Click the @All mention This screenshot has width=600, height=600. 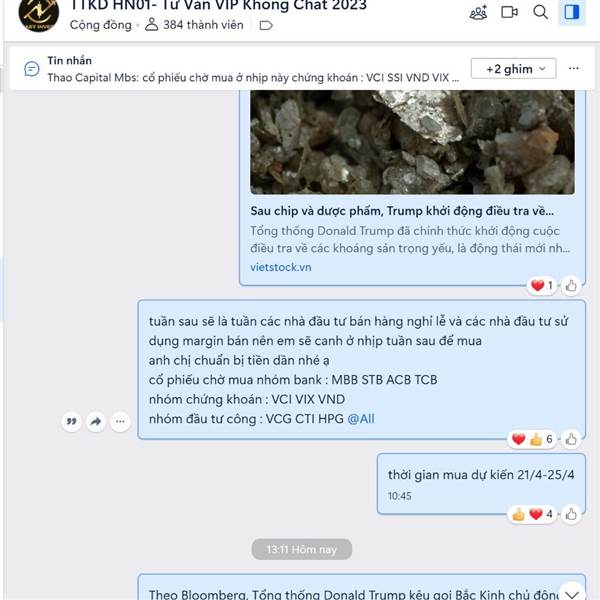[x=361, y=419]
